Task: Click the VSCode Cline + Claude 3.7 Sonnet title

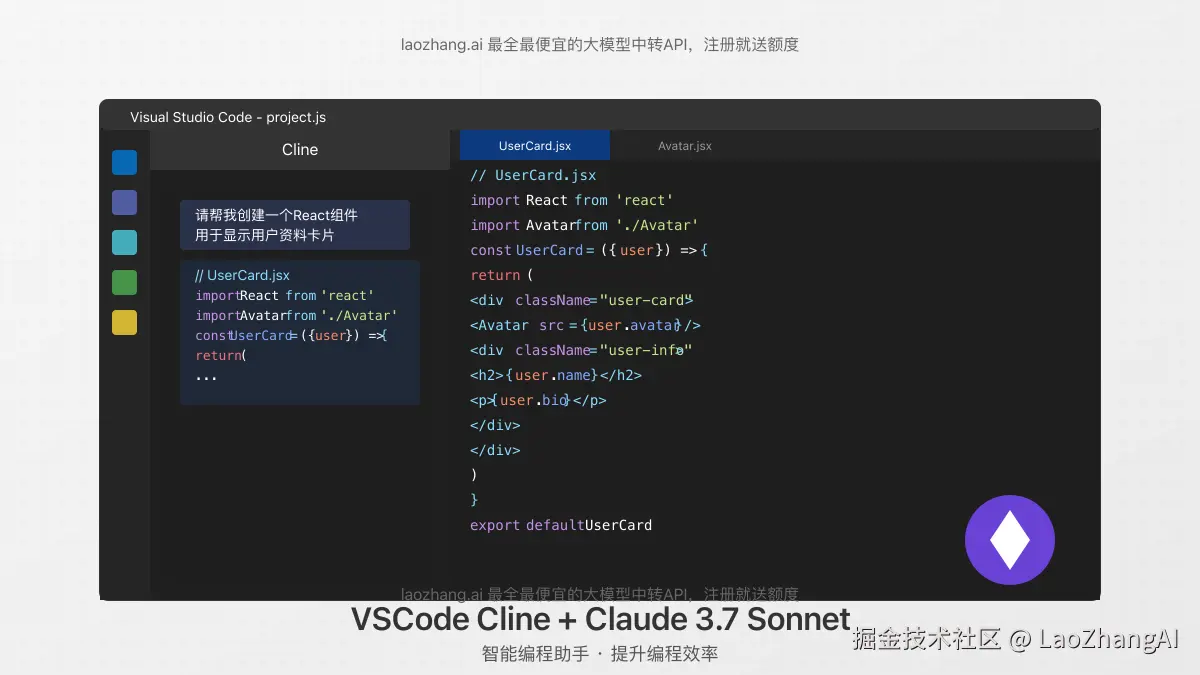Action: (x=600, y=619)
